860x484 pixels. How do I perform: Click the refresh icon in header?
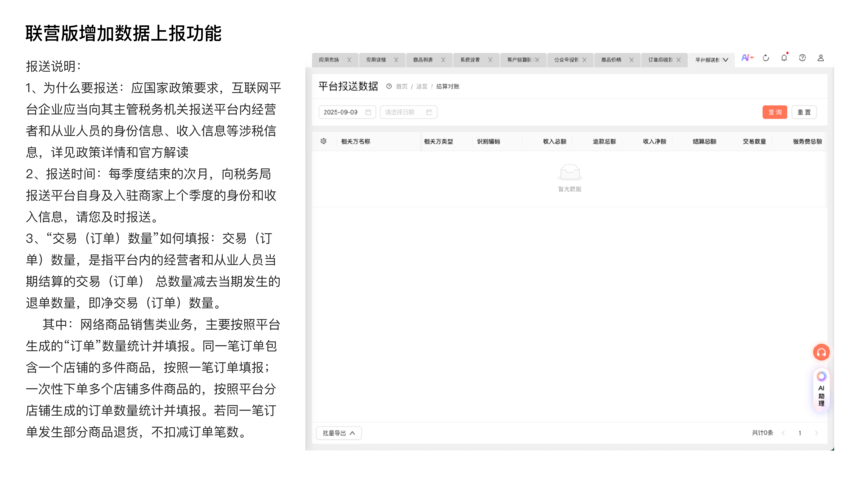click(x=766, y=59)
